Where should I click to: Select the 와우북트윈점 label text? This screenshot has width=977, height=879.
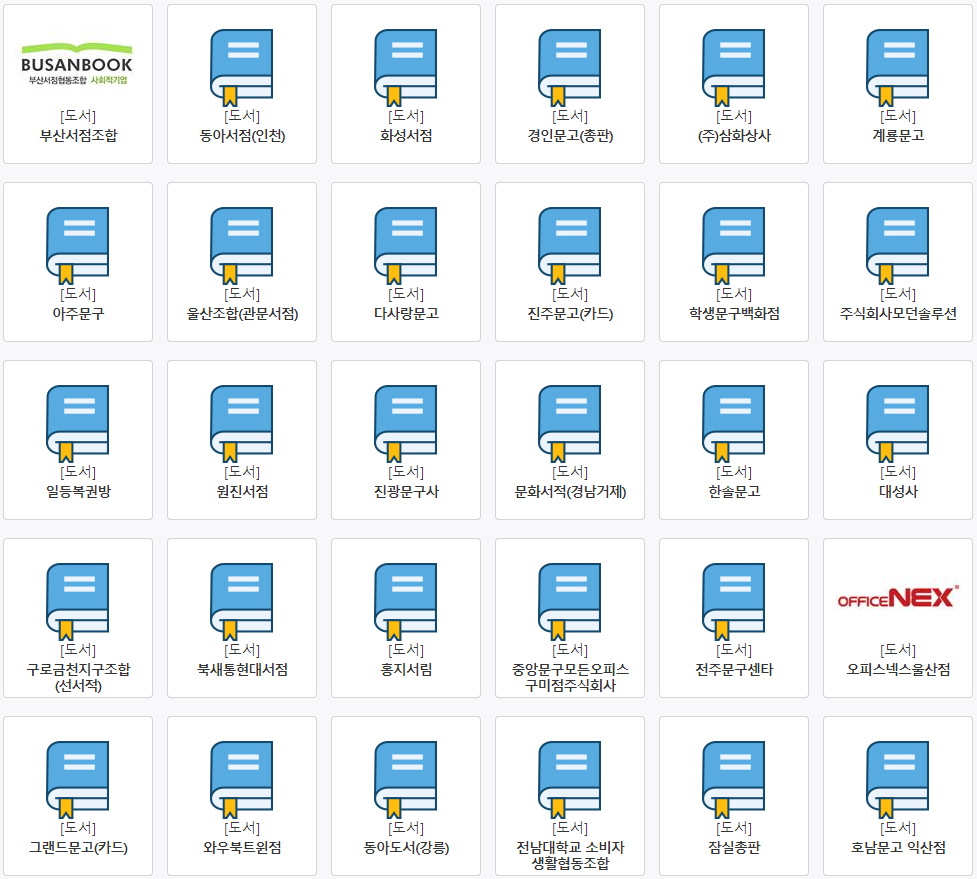(x=242, y=848)
